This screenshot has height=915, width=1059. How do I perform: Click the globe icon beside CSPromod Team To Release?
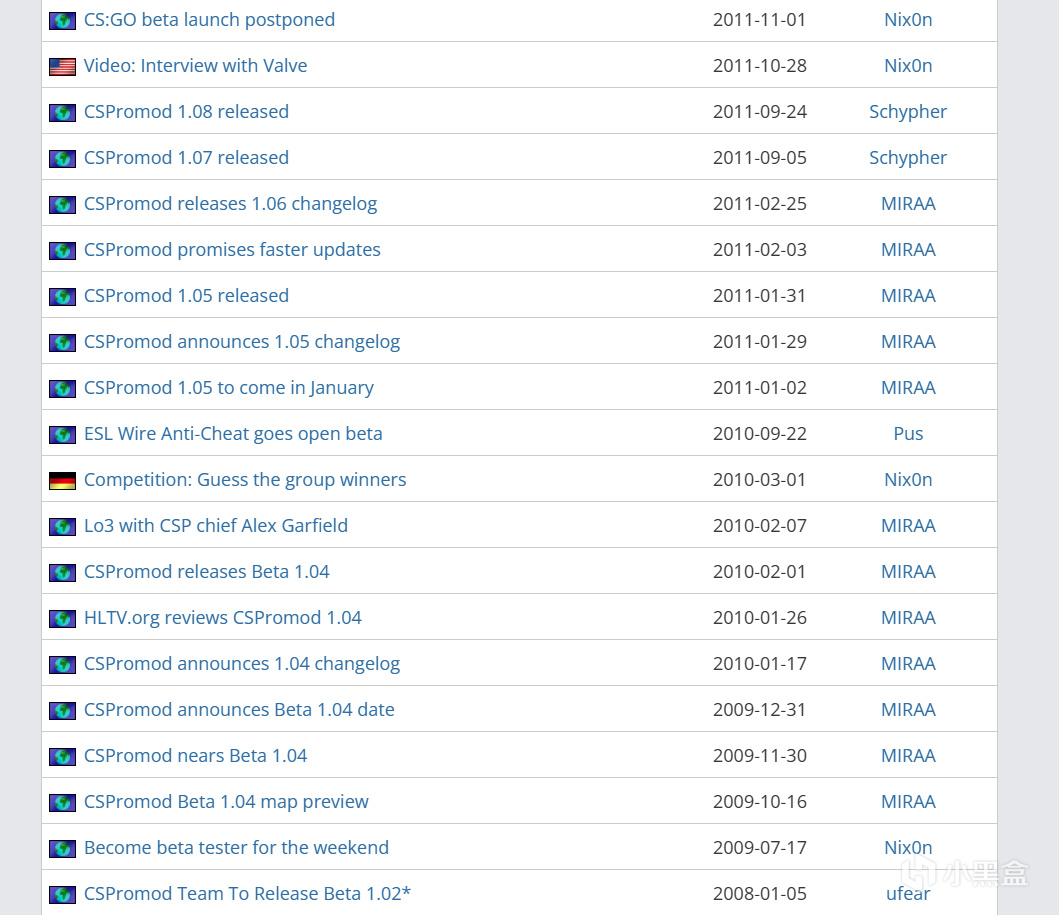coord(62,895)
